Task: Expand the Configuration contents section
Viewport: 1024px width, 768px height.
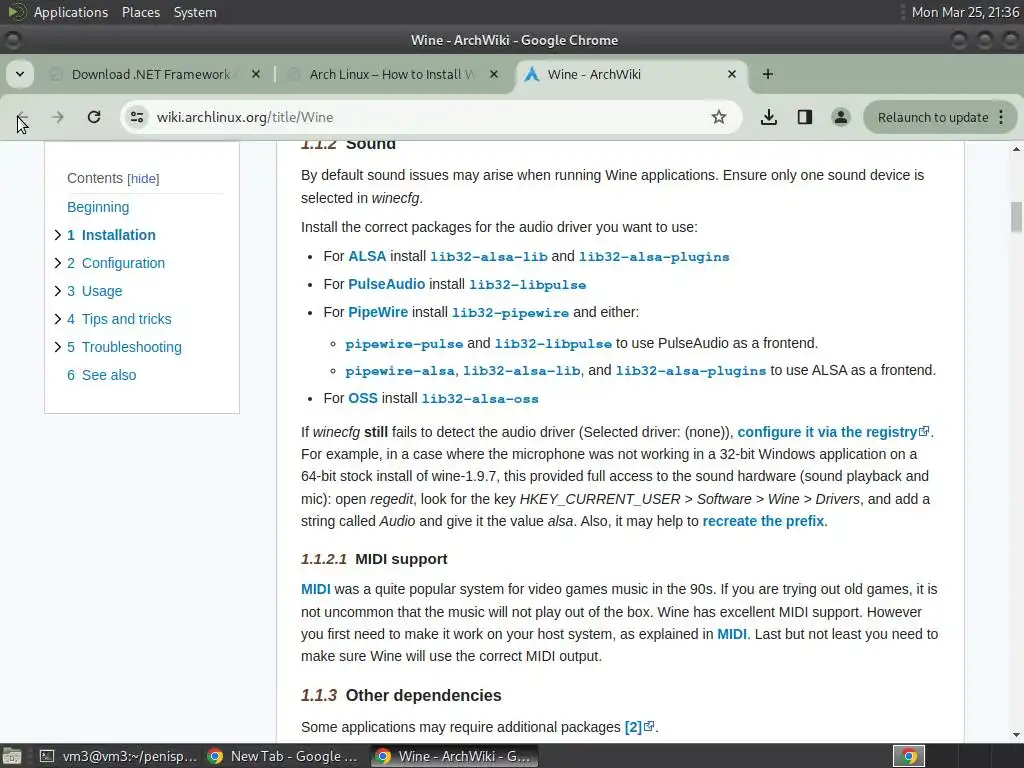Action: [x=57, y=263]
